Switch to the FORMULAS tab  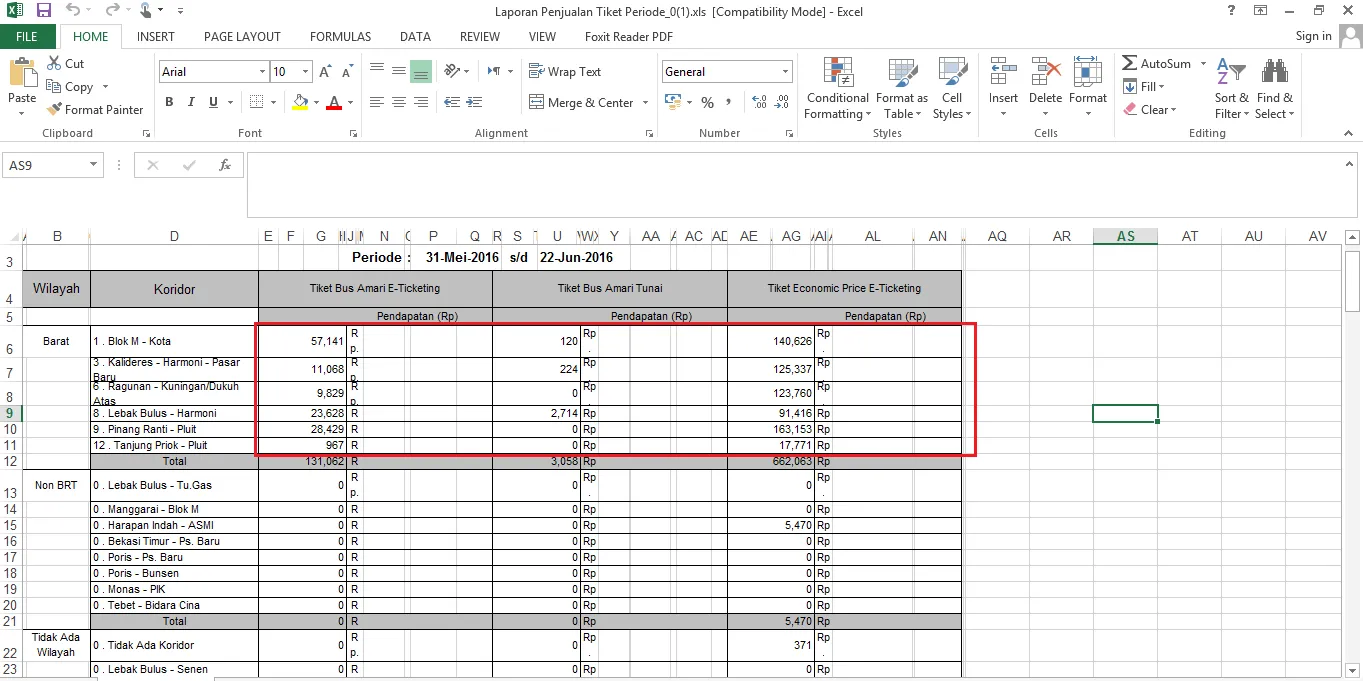341,37
